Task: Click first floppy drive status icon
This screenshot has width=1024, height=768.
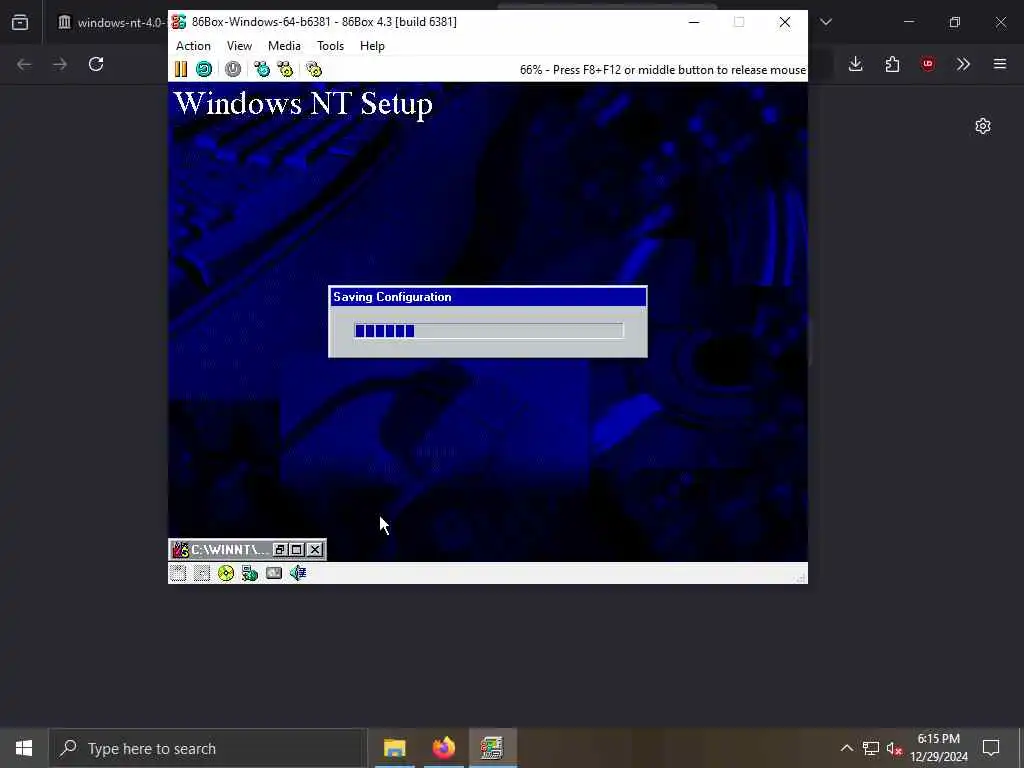Action: [178, 573]
